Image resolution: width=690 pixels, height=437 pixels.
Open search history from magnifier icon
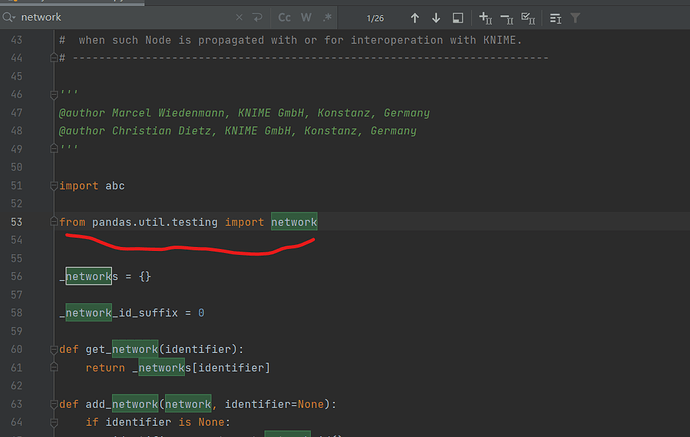tap(10, 18)
